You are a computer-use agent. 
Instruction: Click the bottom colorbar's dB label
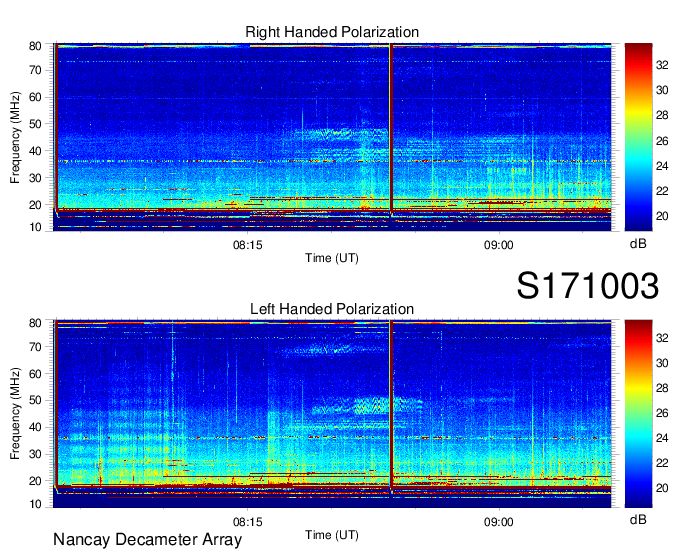(638, 519)
